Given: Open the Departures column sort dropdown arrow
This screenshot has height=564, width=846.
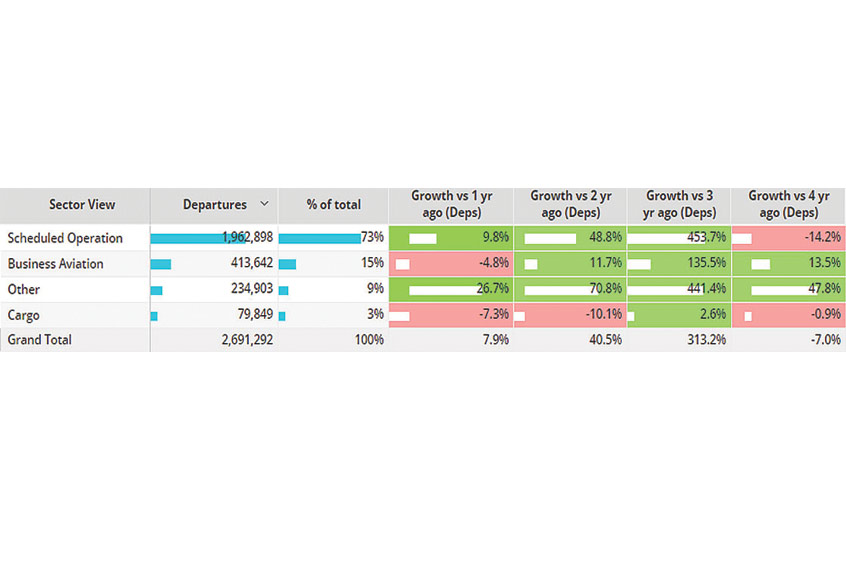Looking at the screenshot, I should [264, 204].
